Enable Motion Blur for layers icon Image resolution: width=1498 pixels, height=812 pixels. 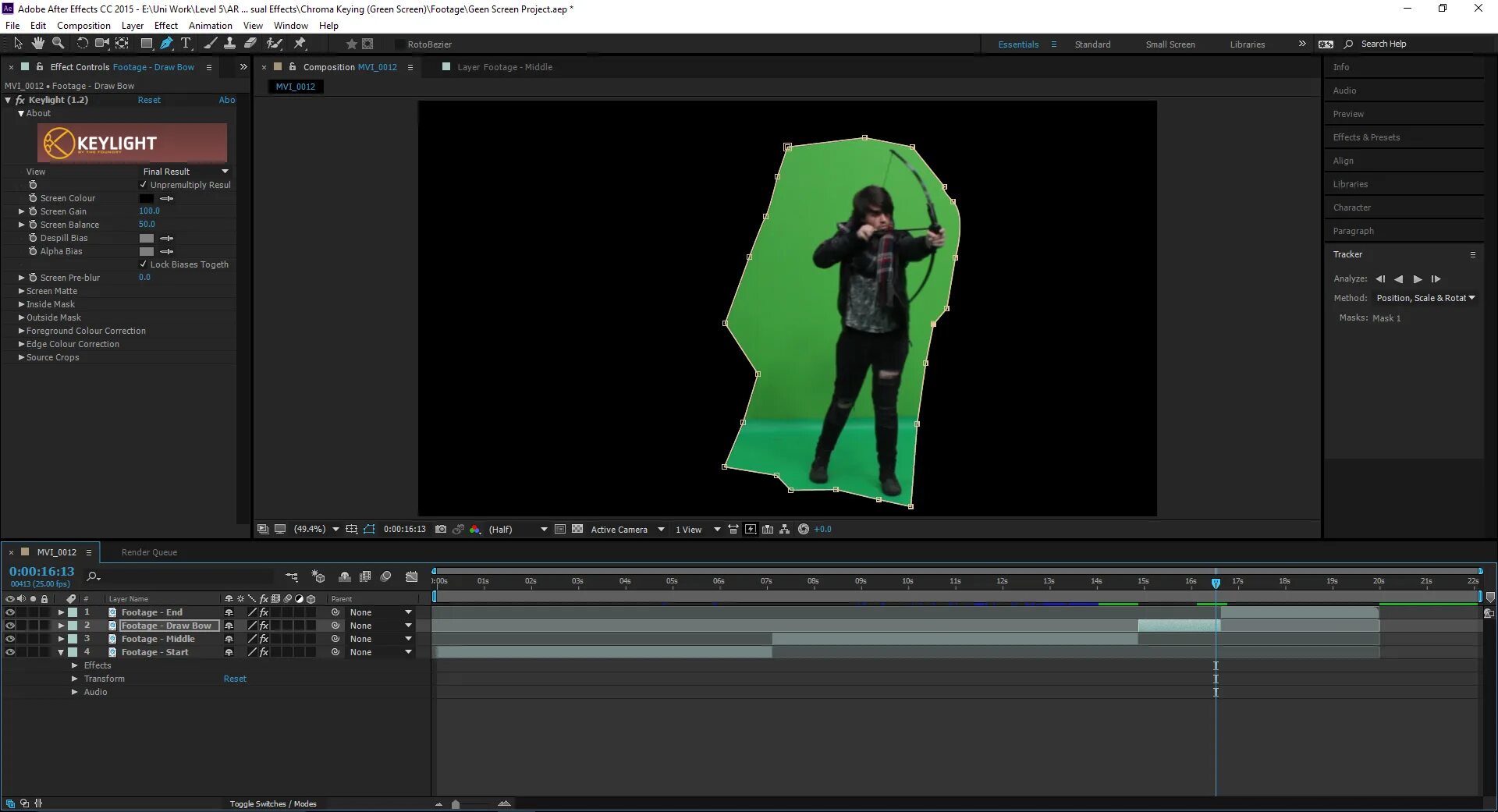click(x=385, y=577)
